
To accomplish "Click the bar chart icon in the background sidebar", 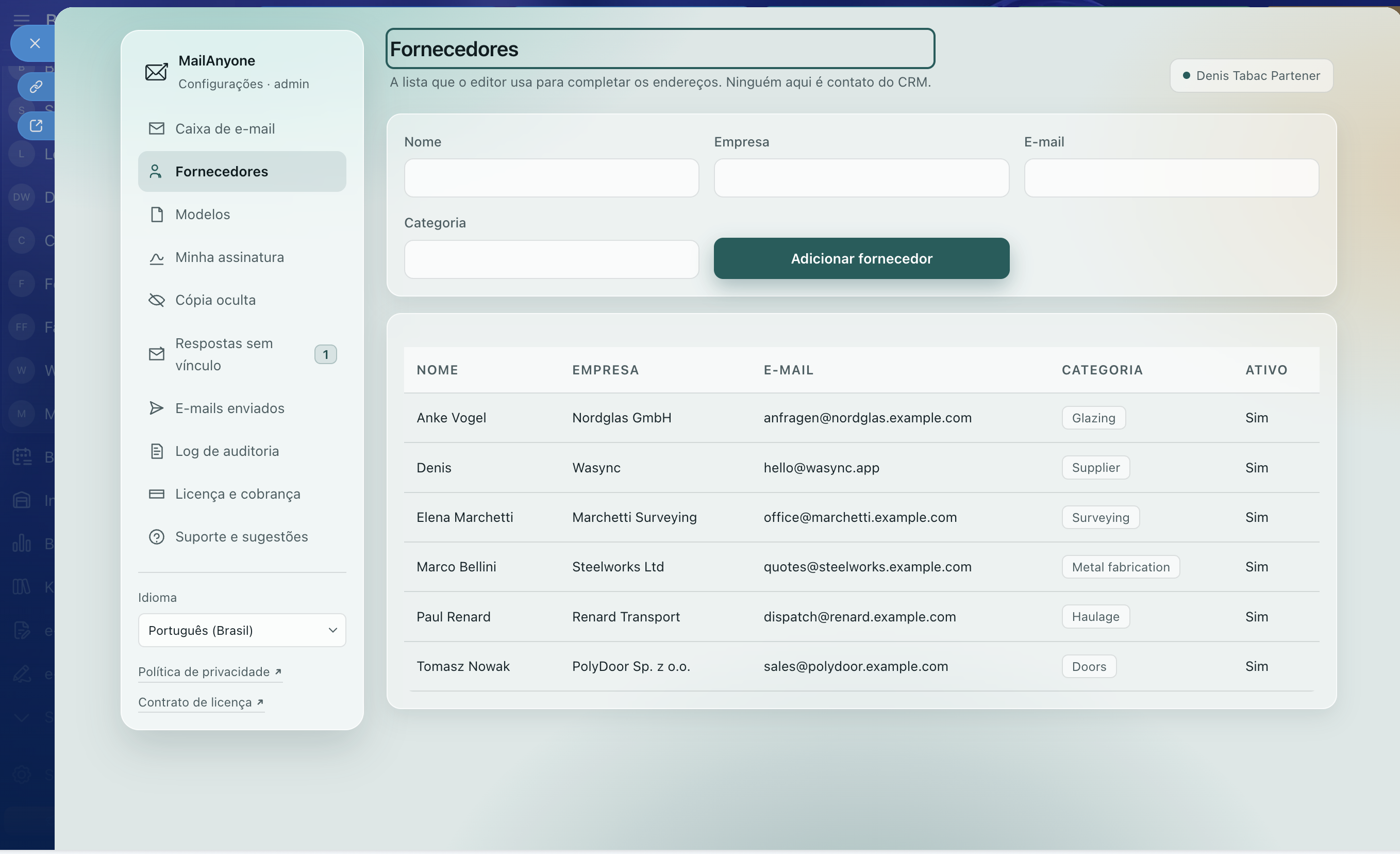I will 22,543.
